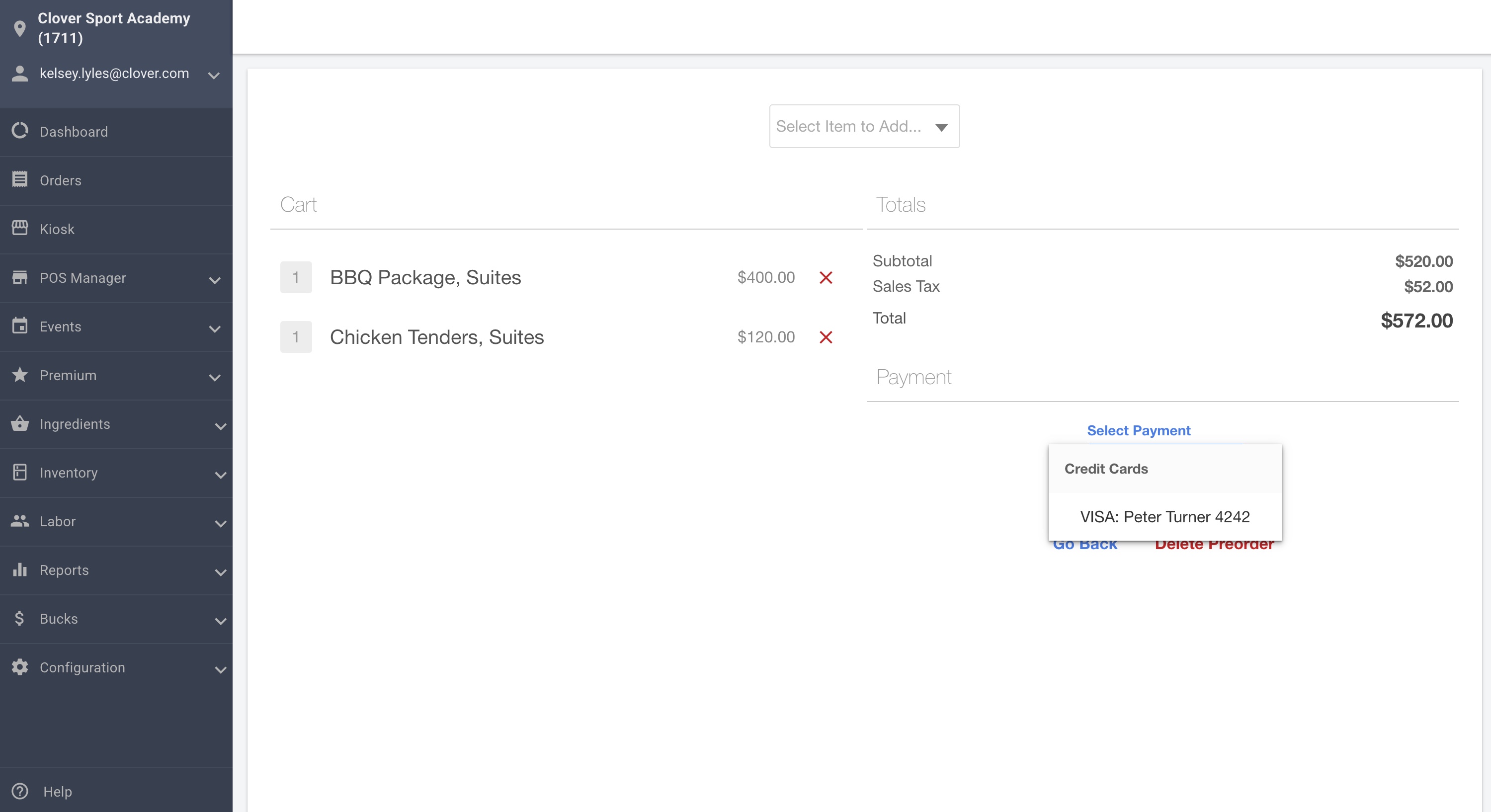Viewport: 1491px width, 812px height.
Task: Click the location pin icon
Action: [20, 28]
